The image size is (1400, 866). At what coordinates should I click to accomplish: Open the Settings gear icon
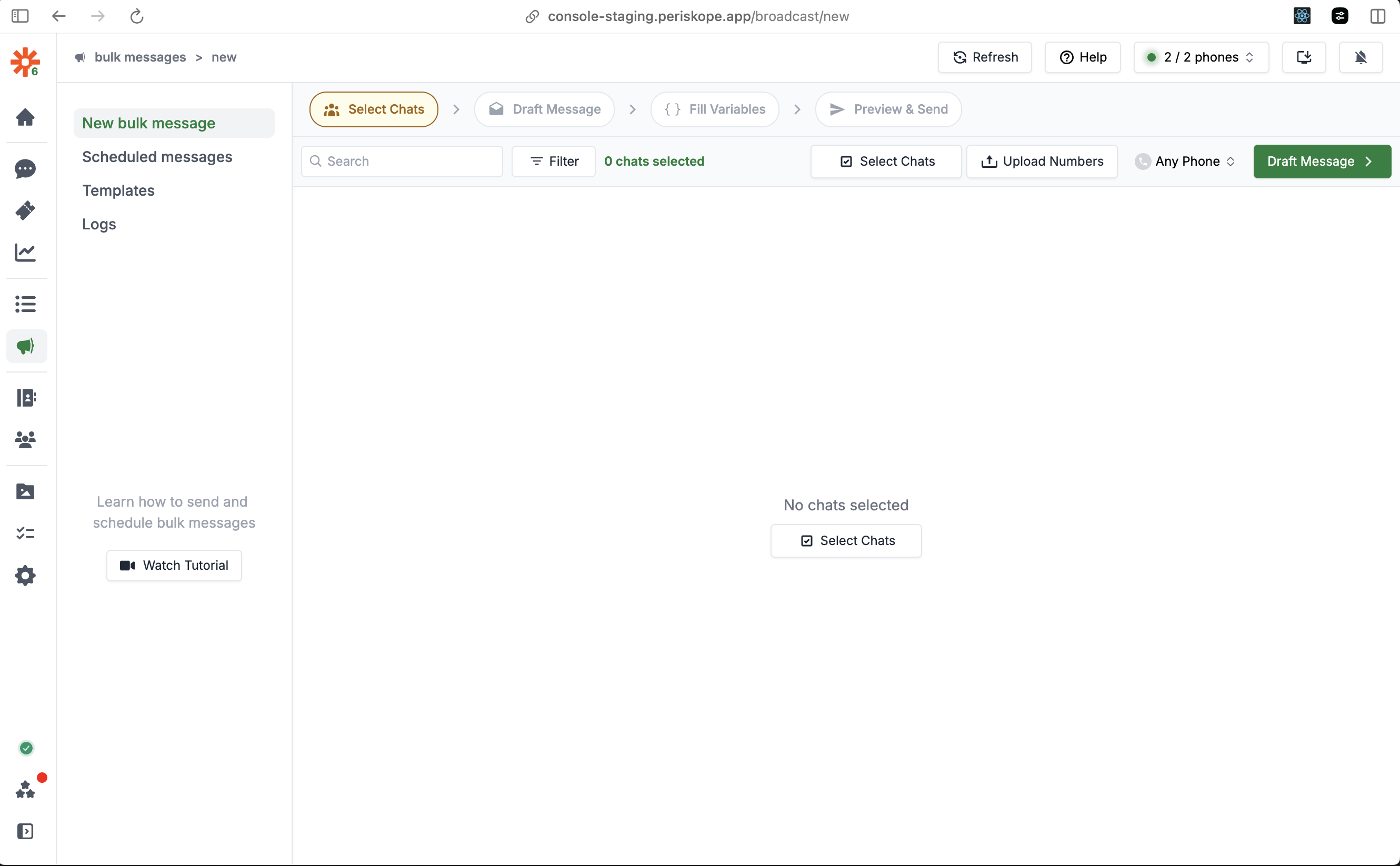[25, 576]
